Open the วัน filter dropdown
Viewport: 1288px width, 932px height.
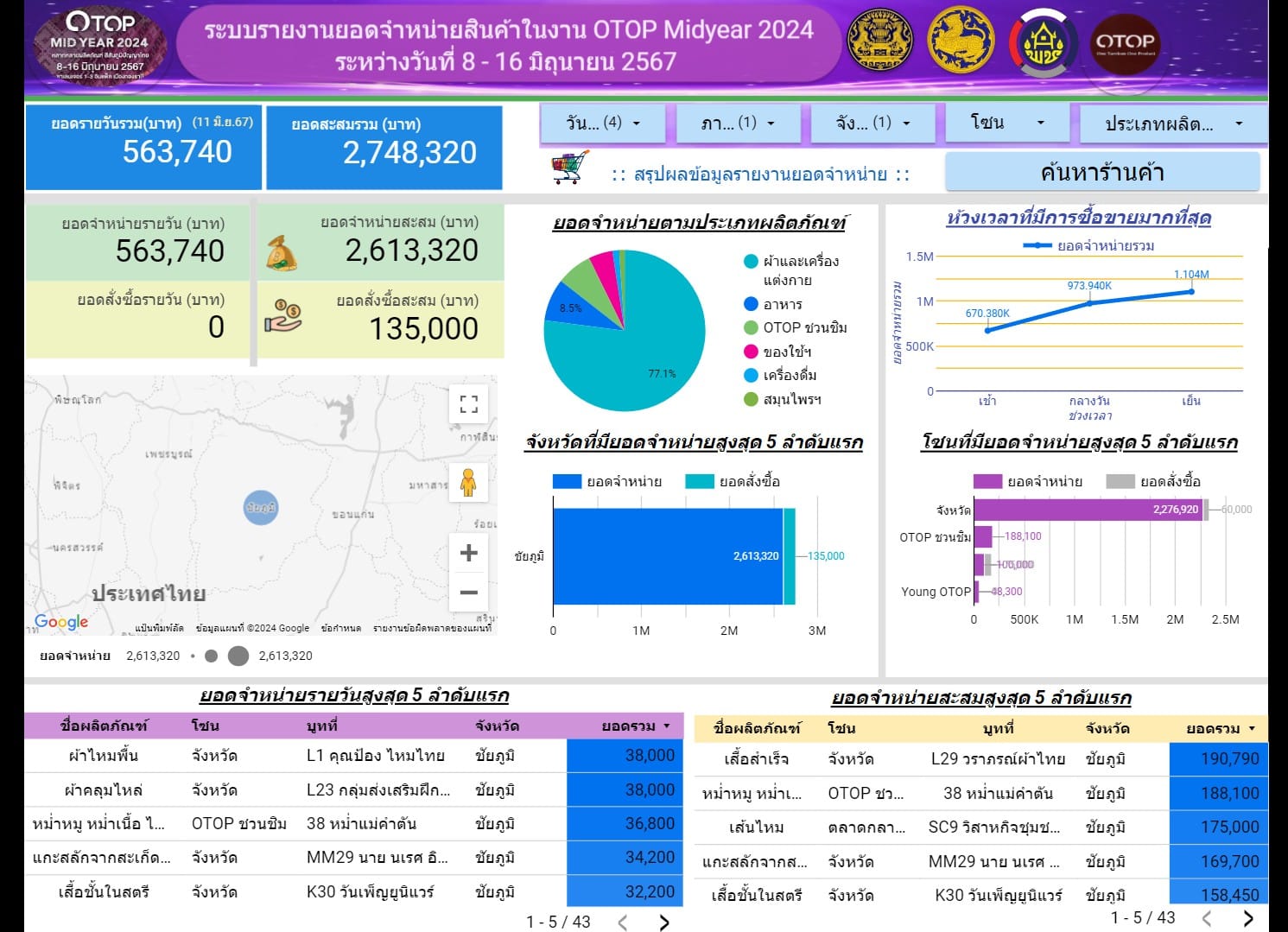tap(601, 123)
